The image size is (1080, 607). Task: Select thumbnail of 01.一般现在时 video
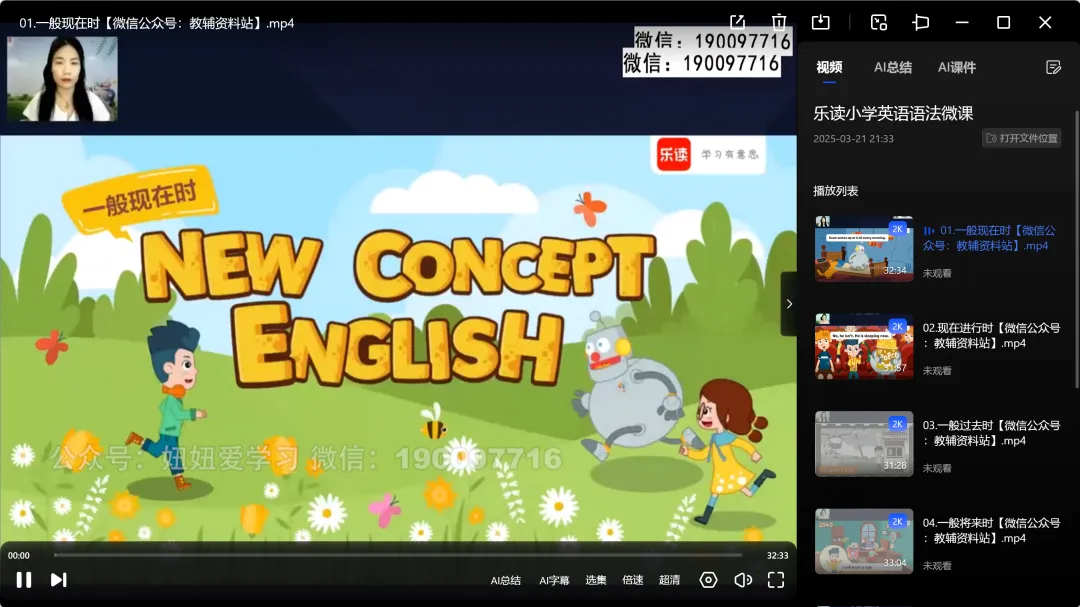click(864, 249)
